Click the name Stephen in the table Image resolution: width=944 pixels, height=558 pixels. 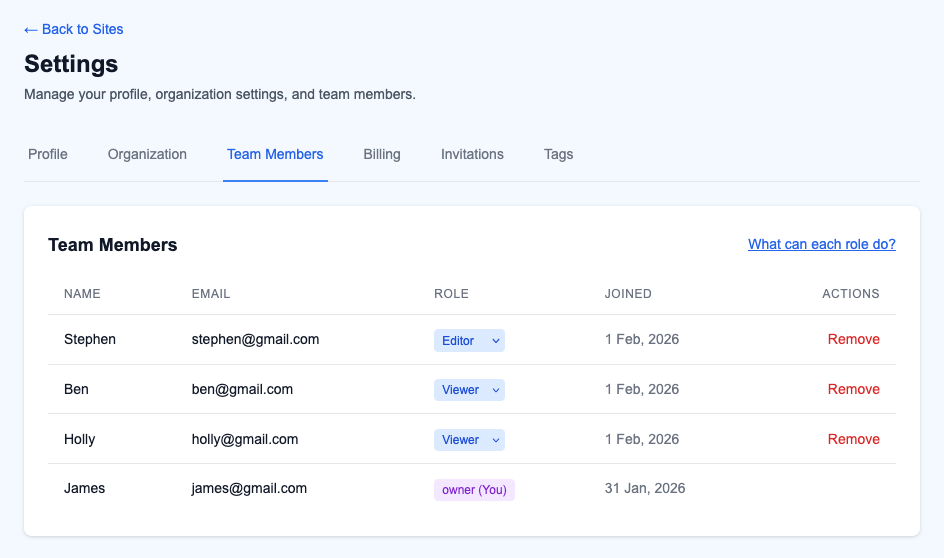90,339
